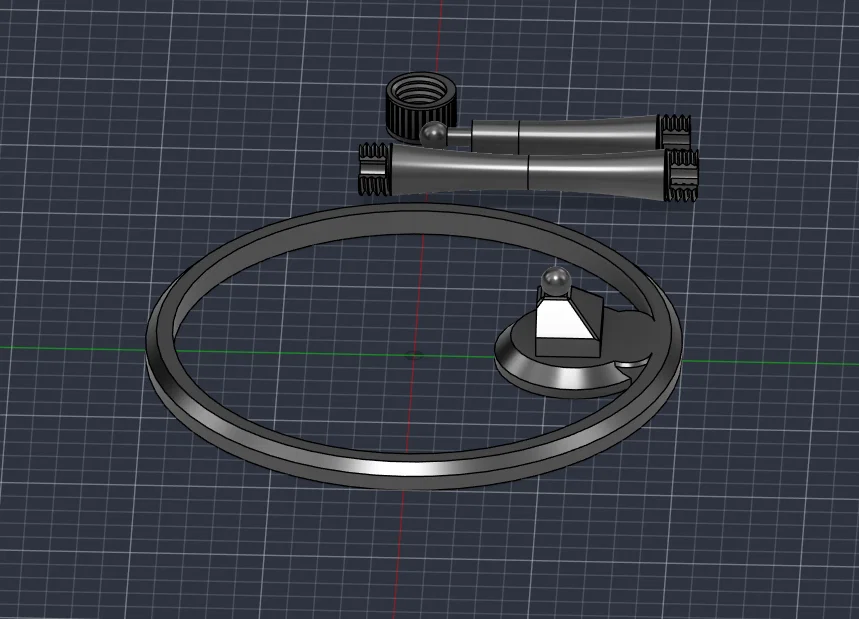Select the lower rod's left threaded end

375,169
